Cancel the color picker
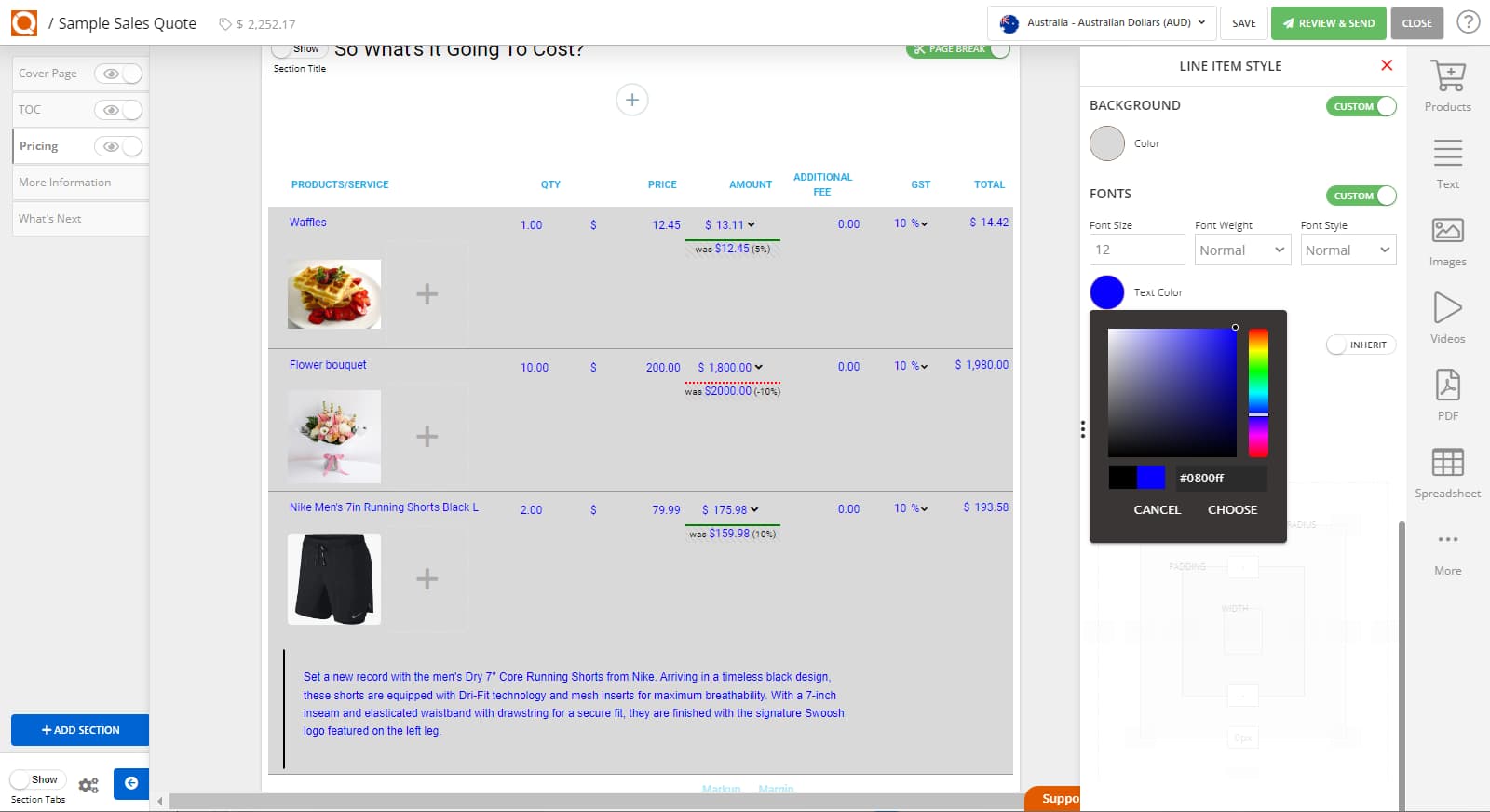Screen dimensions: 1490x812 coord(1157,509)
